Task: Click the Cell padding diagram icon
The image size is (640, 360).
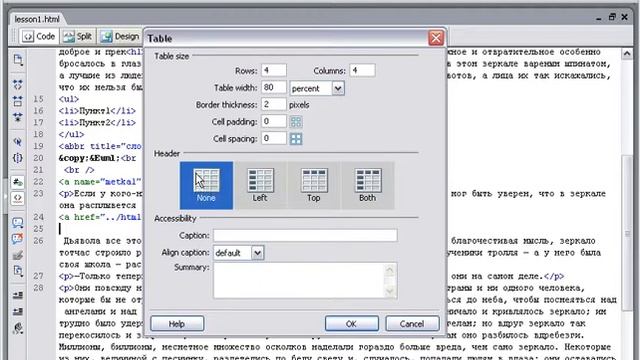Action: point(296,122)
